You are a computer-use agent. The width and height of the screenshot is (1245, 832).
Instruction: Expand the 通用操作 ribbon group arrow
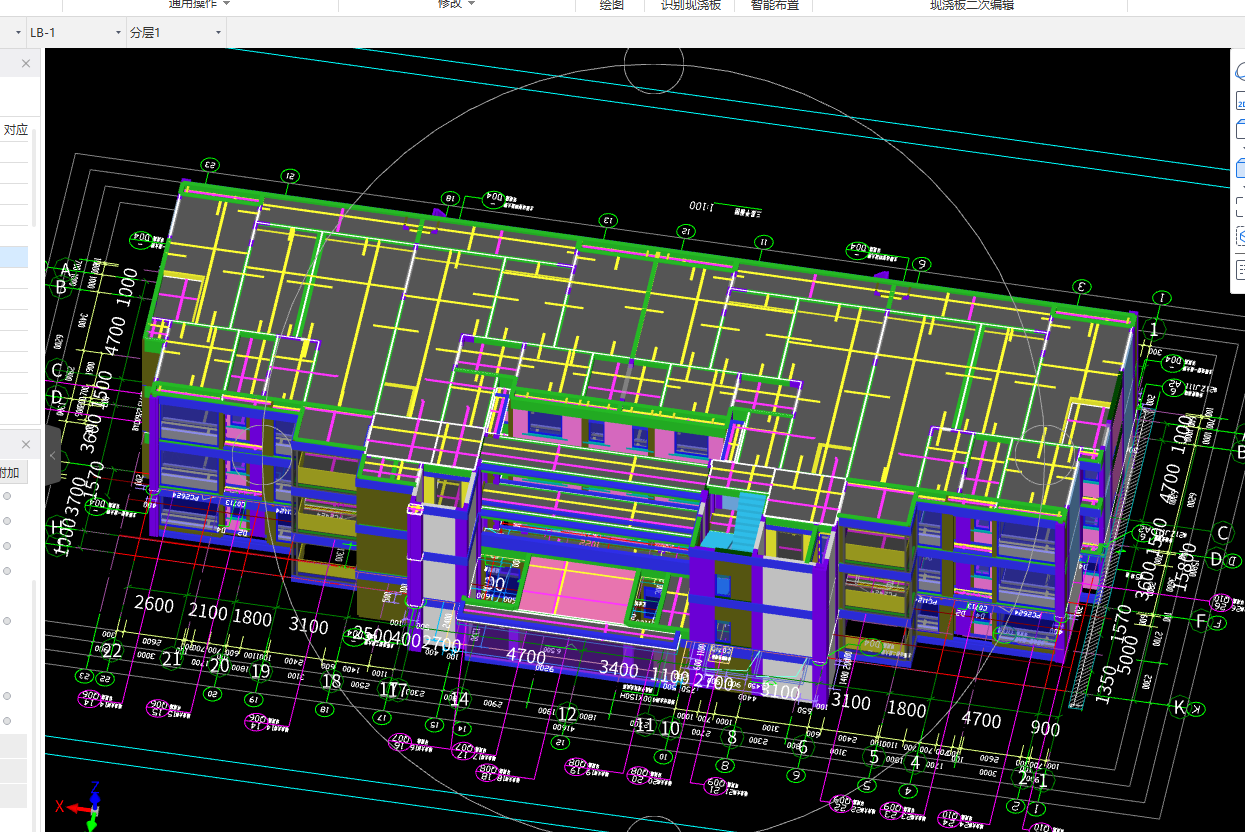pos(227,4)
